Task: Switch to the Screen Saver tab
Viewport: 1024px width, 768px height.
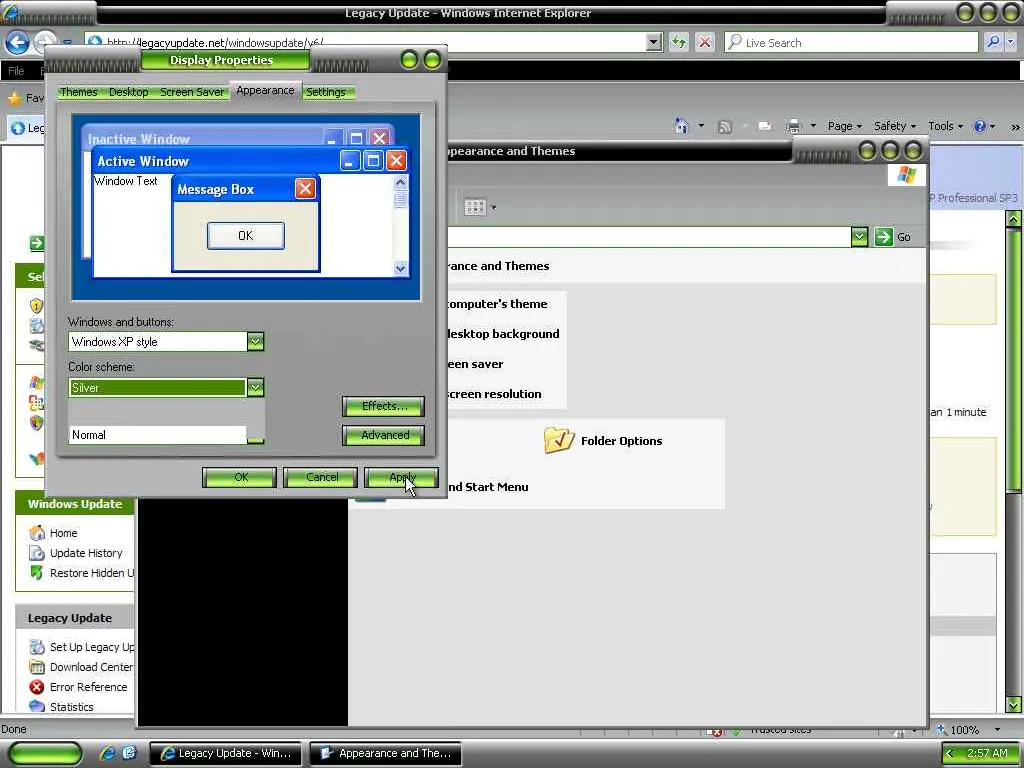Action: [192, 92]
